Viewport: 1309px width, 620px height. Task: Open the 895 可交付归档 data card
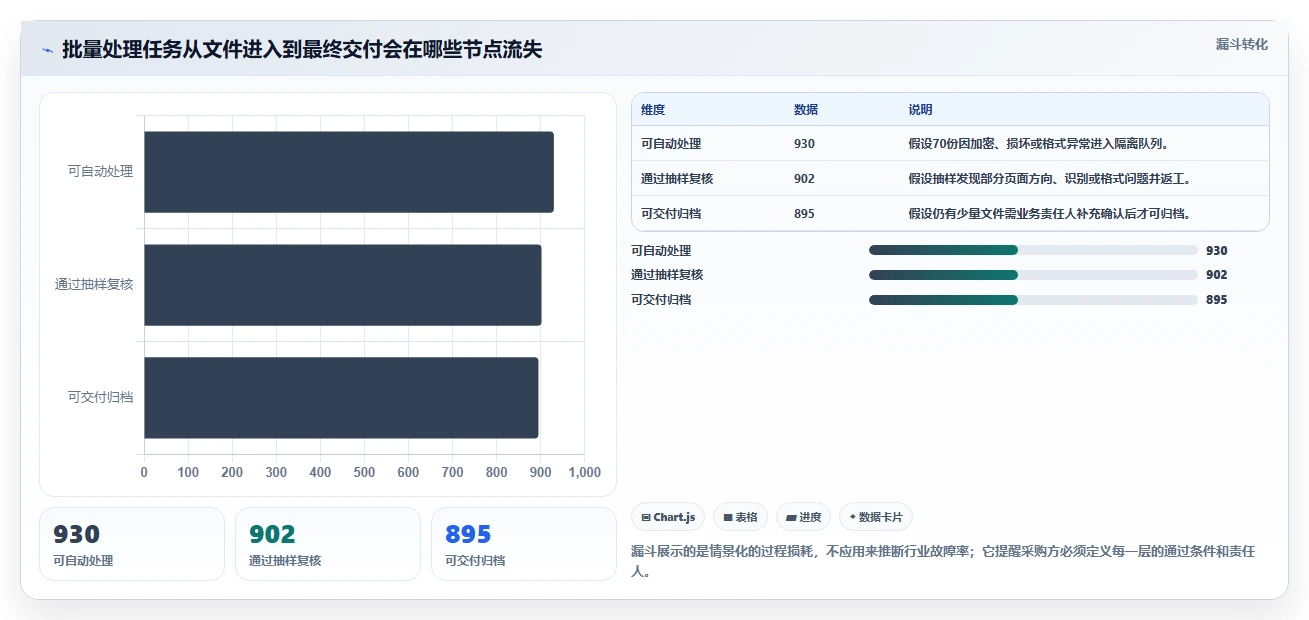click(524, 544)
